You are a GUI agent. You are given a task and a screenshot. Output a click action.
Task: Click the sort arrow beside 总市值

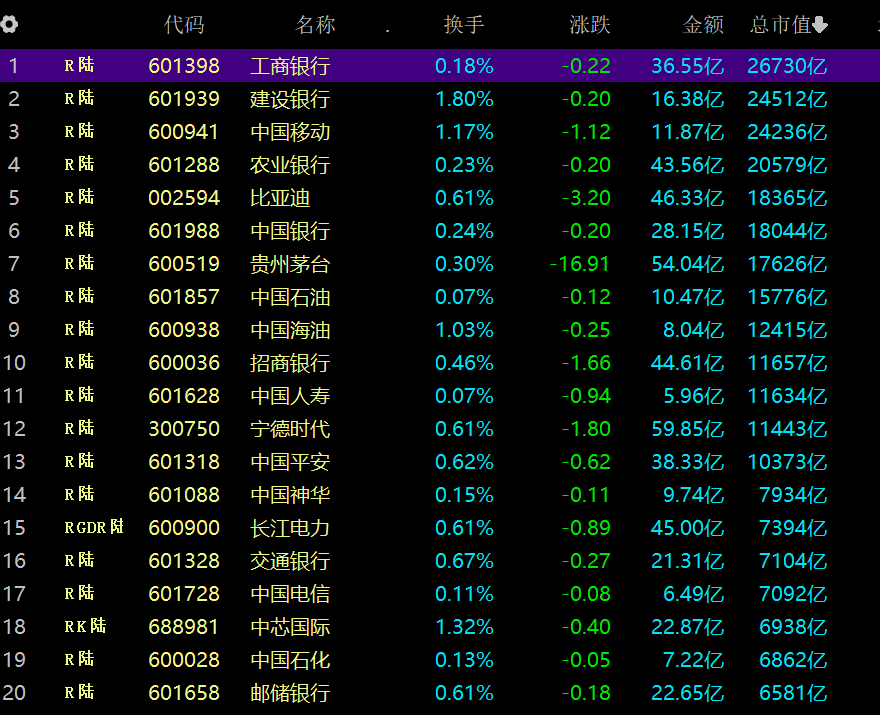tap(820, 25)
